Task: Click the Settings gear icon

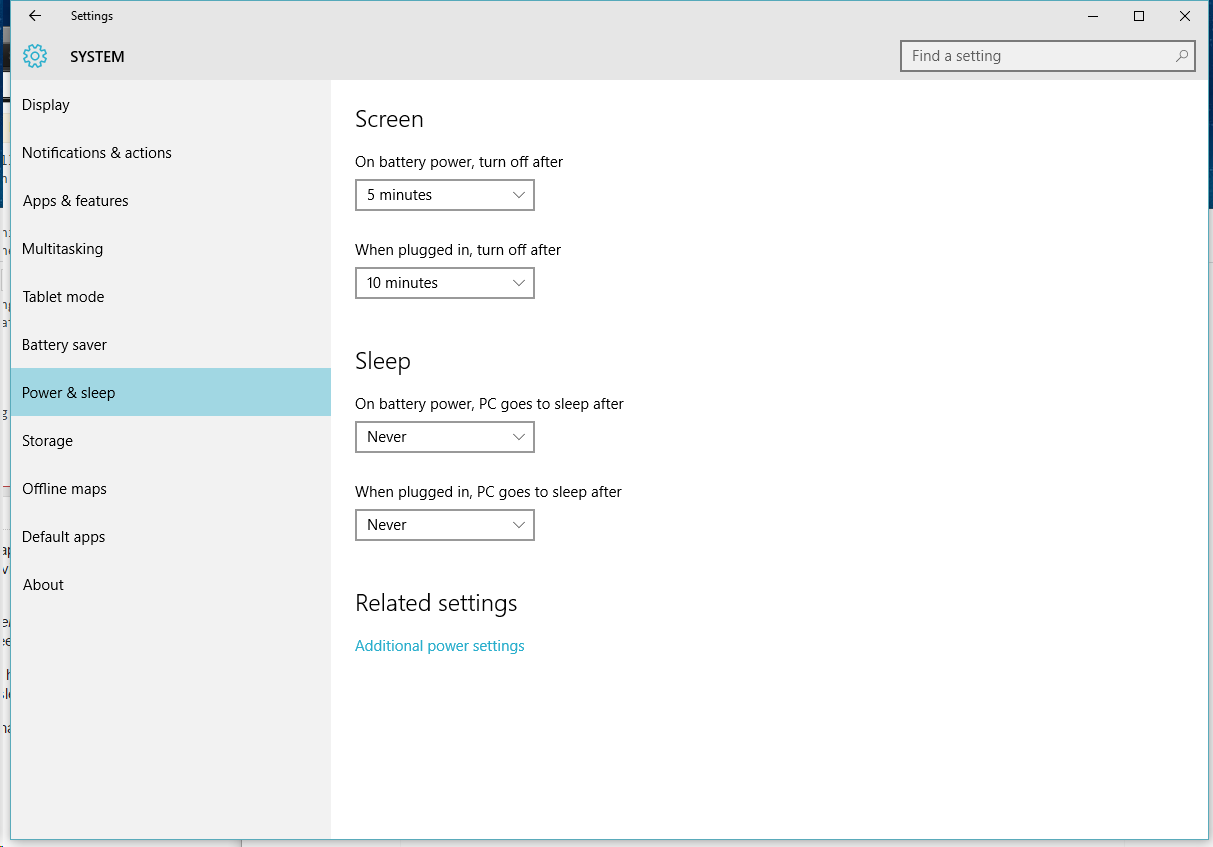Action: (x=34, y=56)
